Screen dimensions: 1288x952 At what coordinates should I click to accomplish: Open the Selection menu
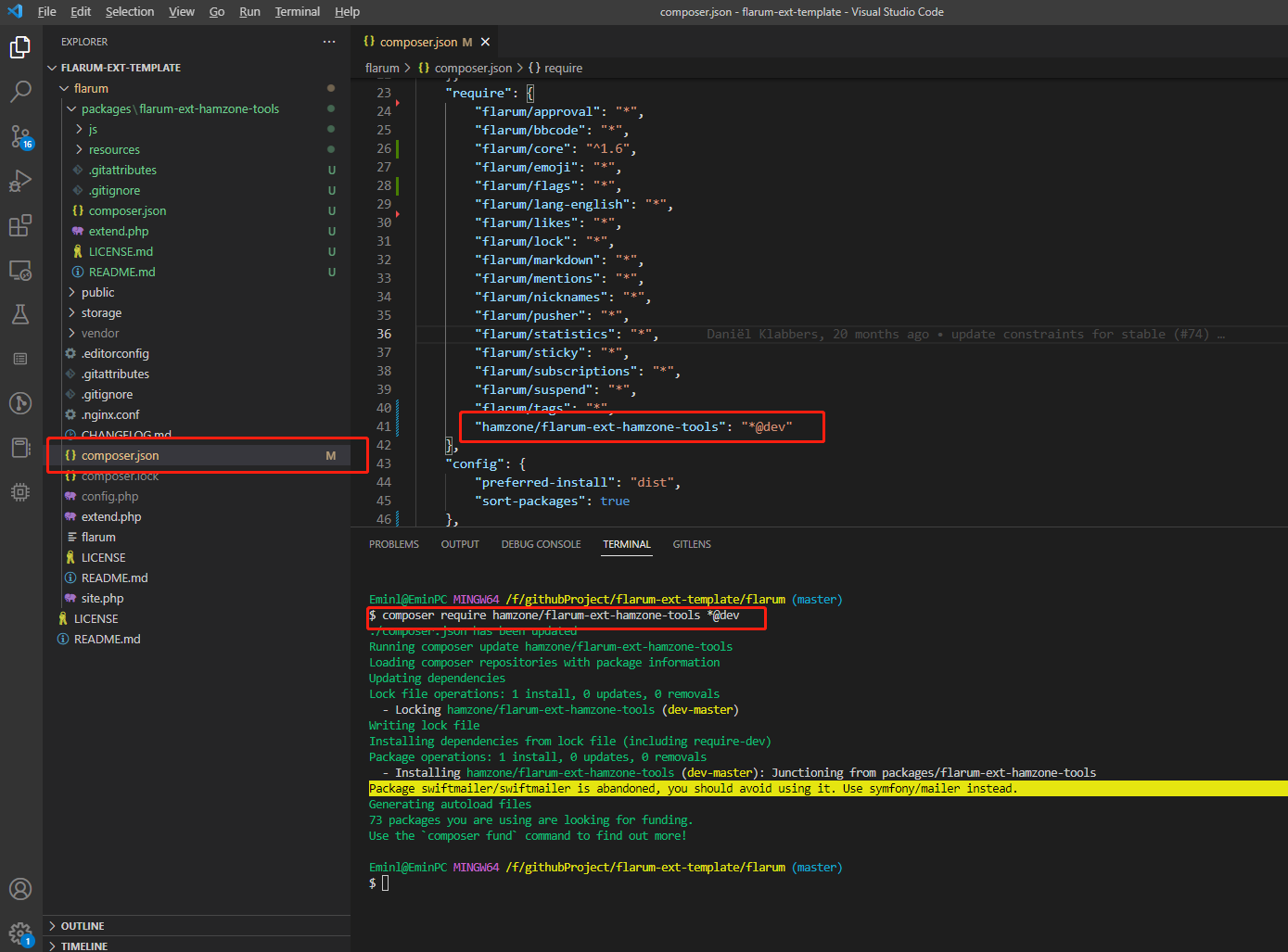[x=130, y=11]
